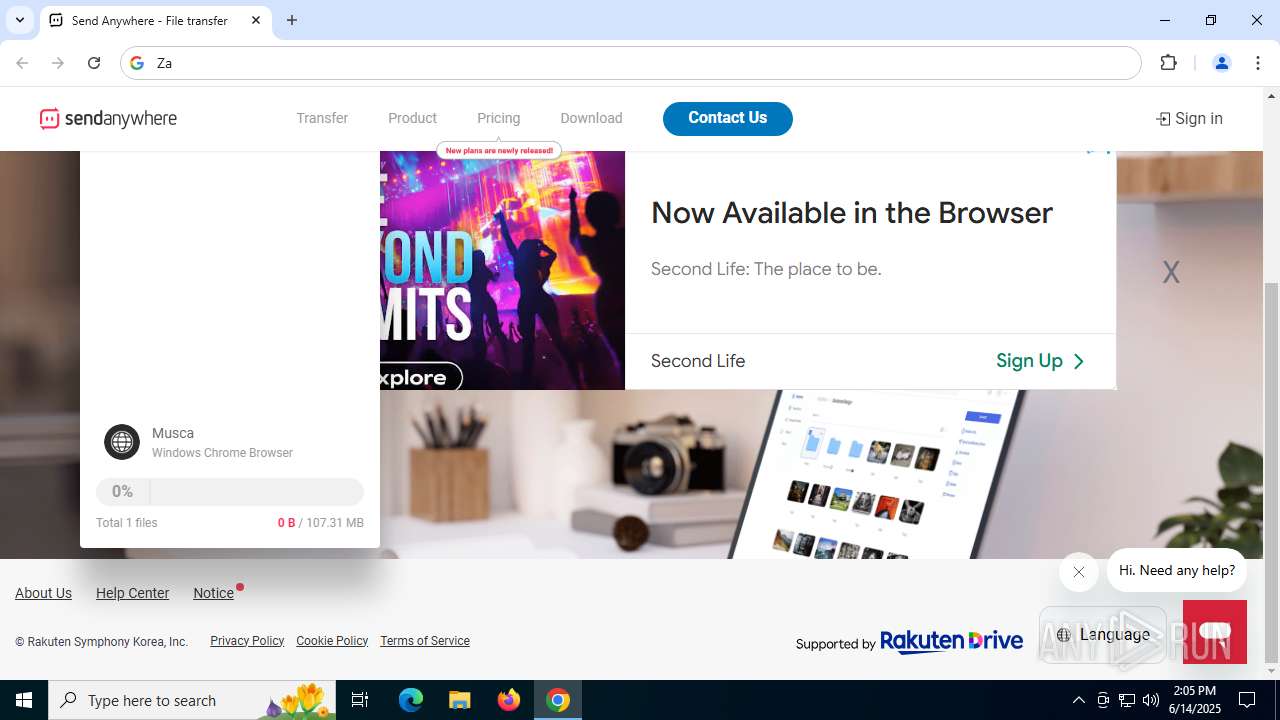Open the About Us link

[43, 593]
